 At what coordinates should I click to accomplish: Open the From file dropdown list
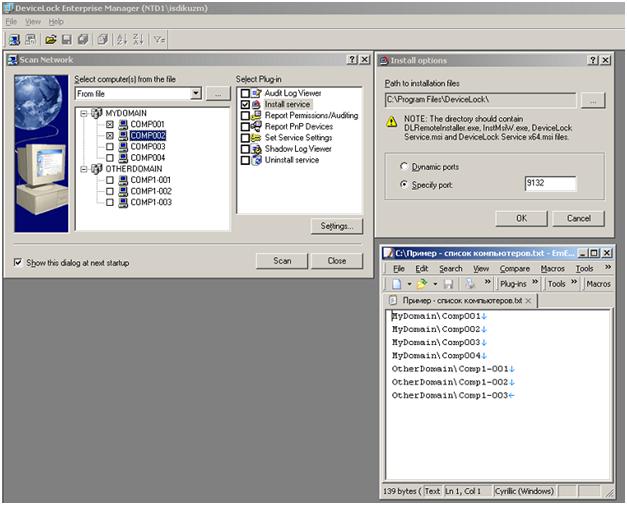(196, 94)
